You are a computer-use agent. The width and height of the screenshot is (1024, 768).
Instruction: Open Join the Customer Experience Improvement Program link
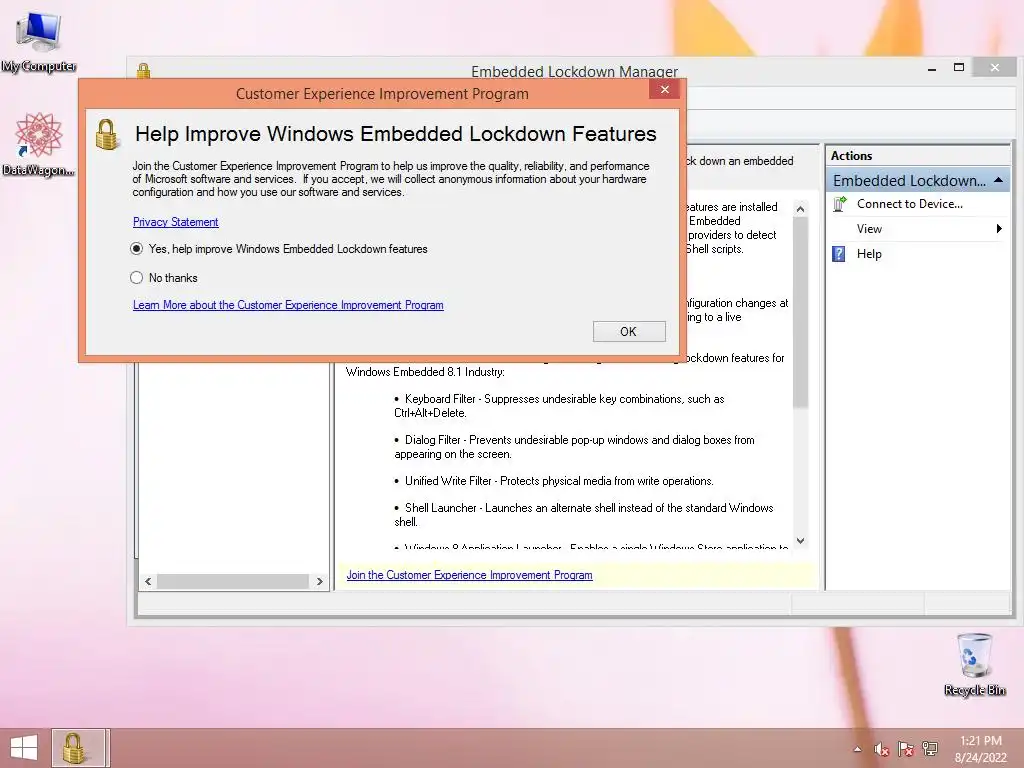point(470,575)
